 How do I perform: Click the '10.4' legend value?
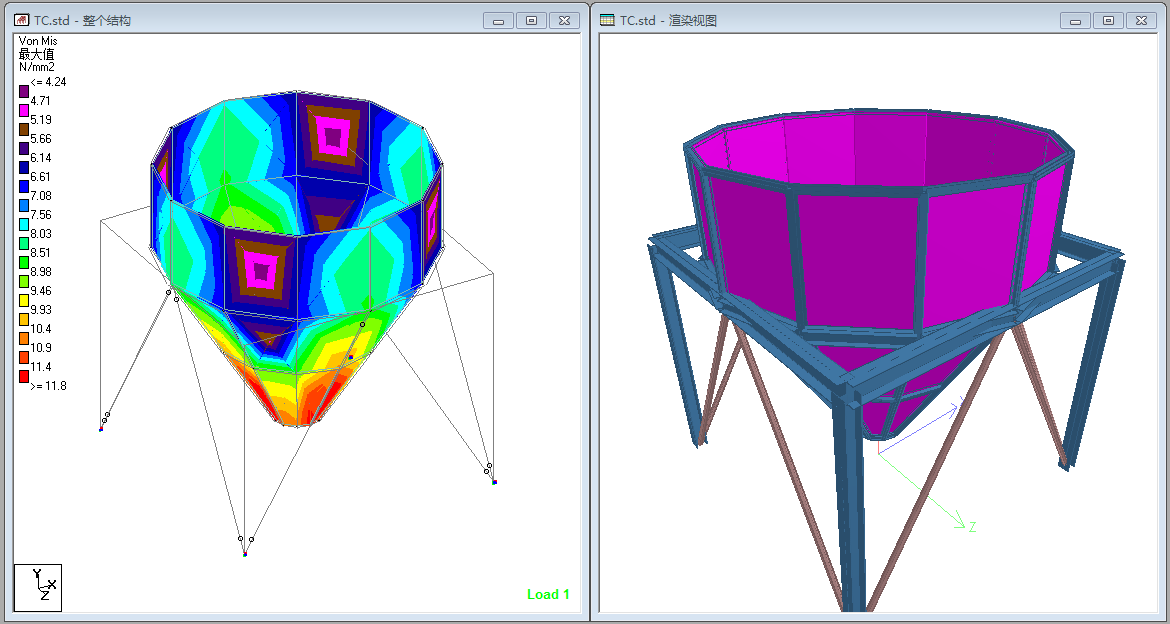40,328
